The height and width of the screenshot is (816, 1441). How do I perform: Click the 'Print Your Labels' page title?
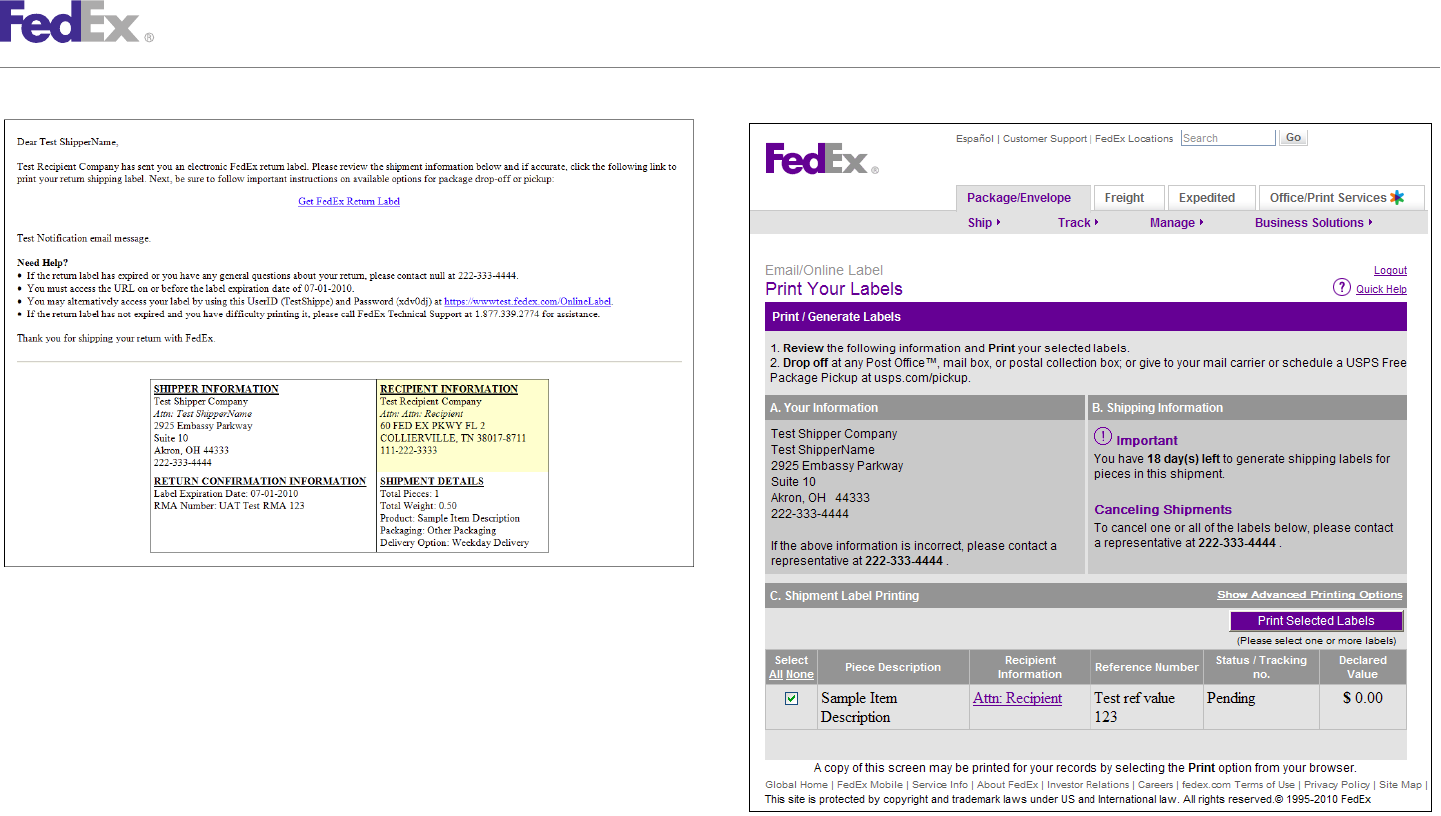pyautogui.click(x=834, y=289)
